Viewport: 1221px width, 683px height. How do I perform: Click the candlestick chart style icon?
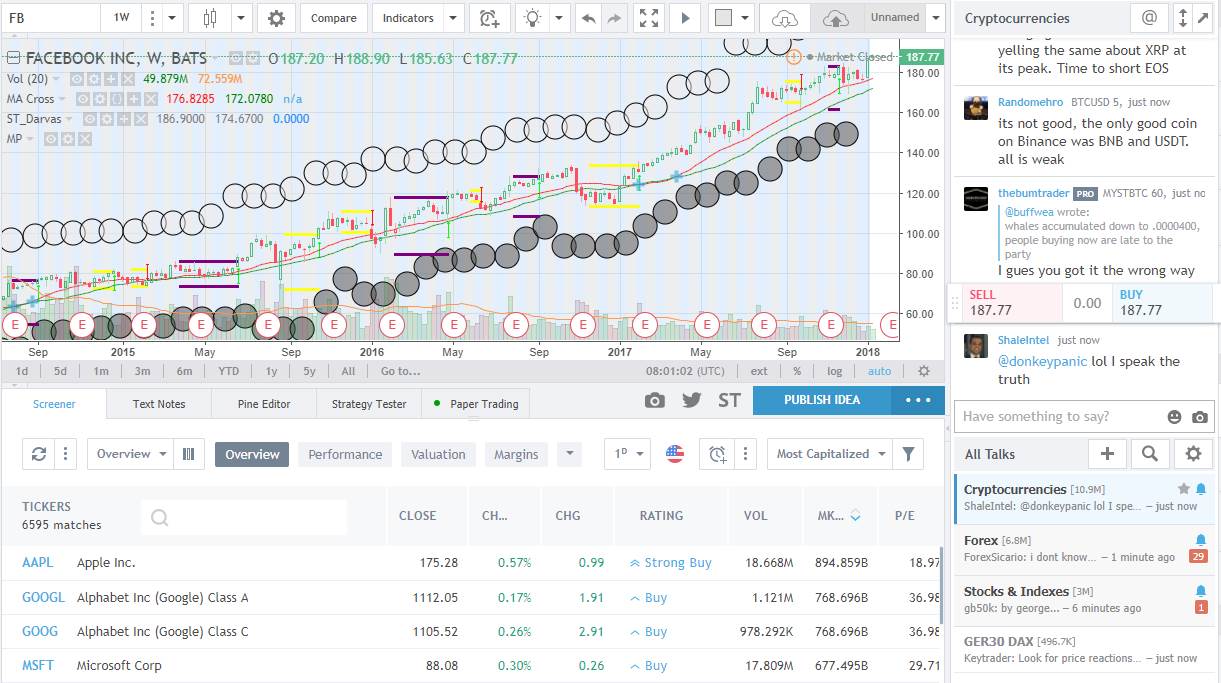(x=209, y=18)
